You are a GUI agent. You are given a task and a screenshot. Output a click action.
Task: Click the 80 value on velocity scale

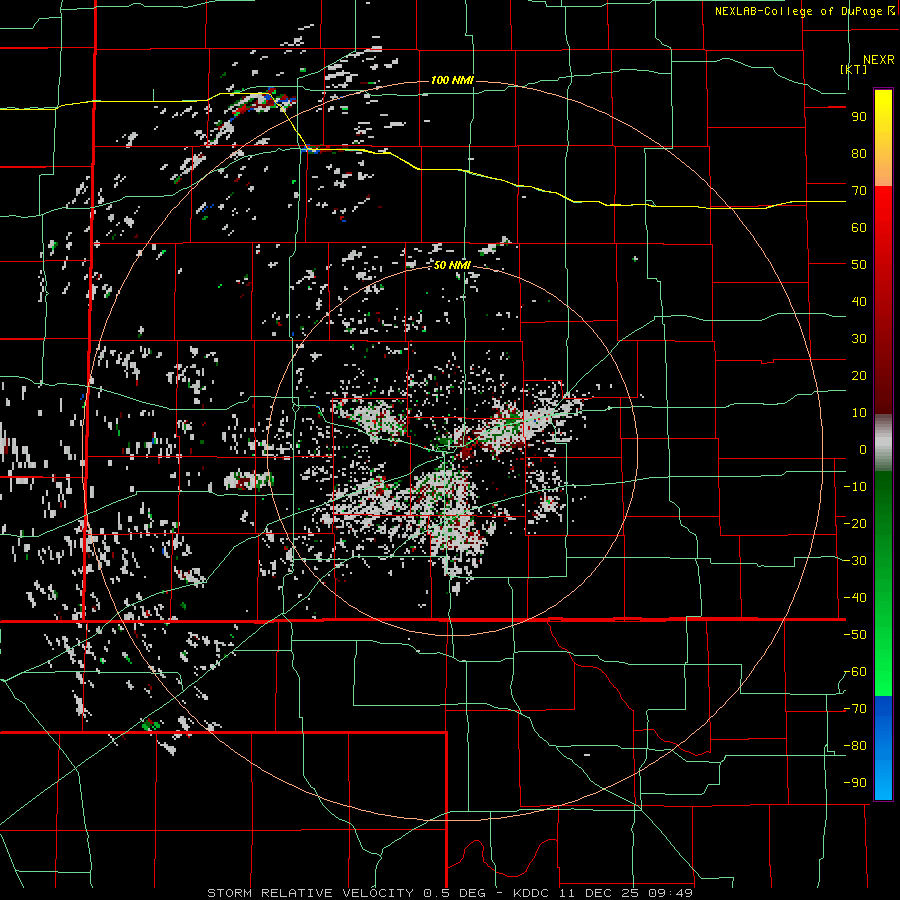click(859, 153)
